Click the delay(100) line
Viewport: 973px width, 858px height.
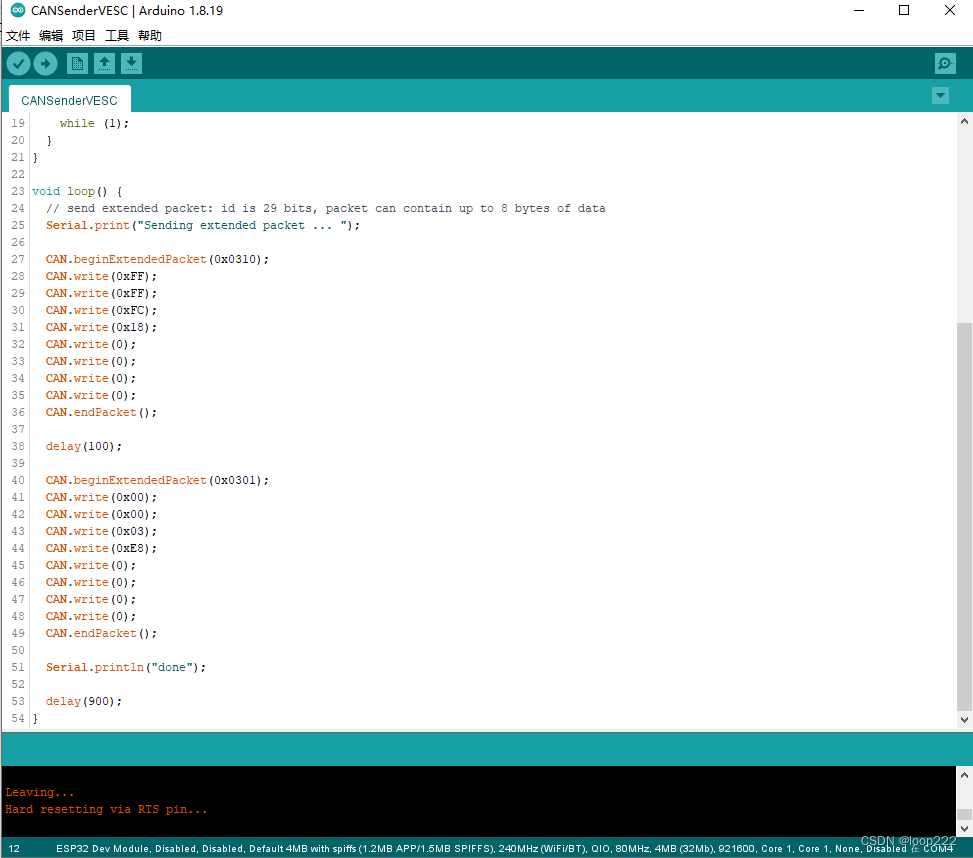coord(84,446)
